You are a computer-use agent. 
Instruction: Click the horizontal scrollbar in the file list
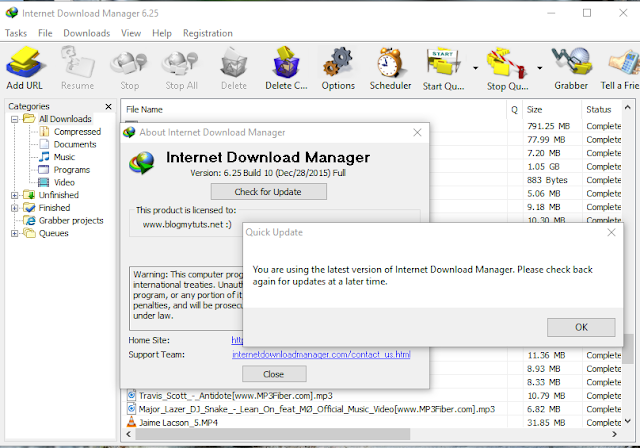point(272,435)
